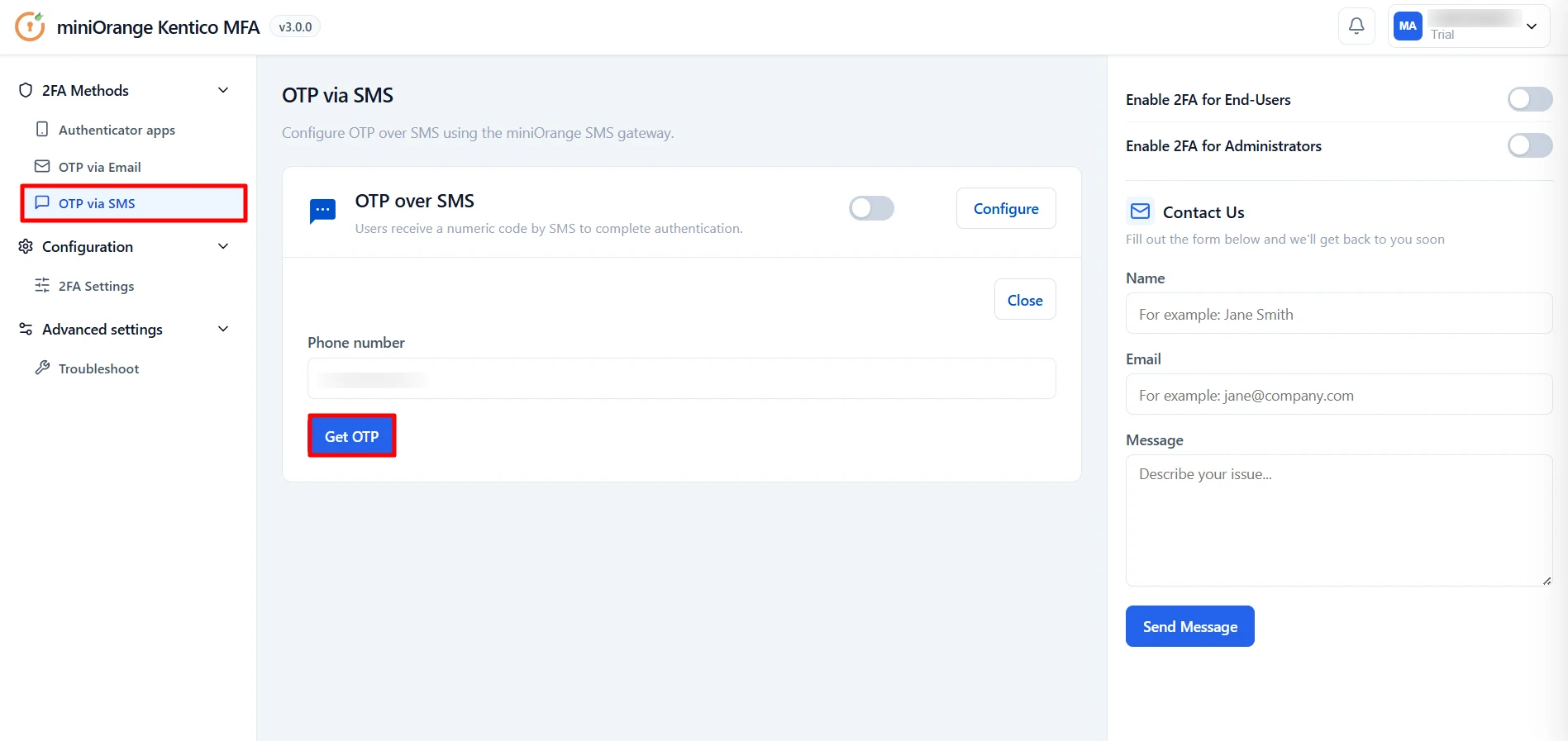
Task: Click the Contact Us mail icon
Action: [1140, 211]
